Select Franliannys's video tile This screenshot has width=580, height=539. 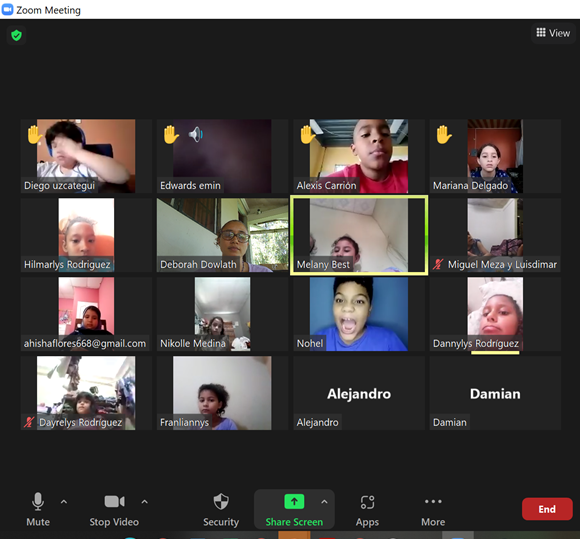pyautogui.click(x=222, y=393)
